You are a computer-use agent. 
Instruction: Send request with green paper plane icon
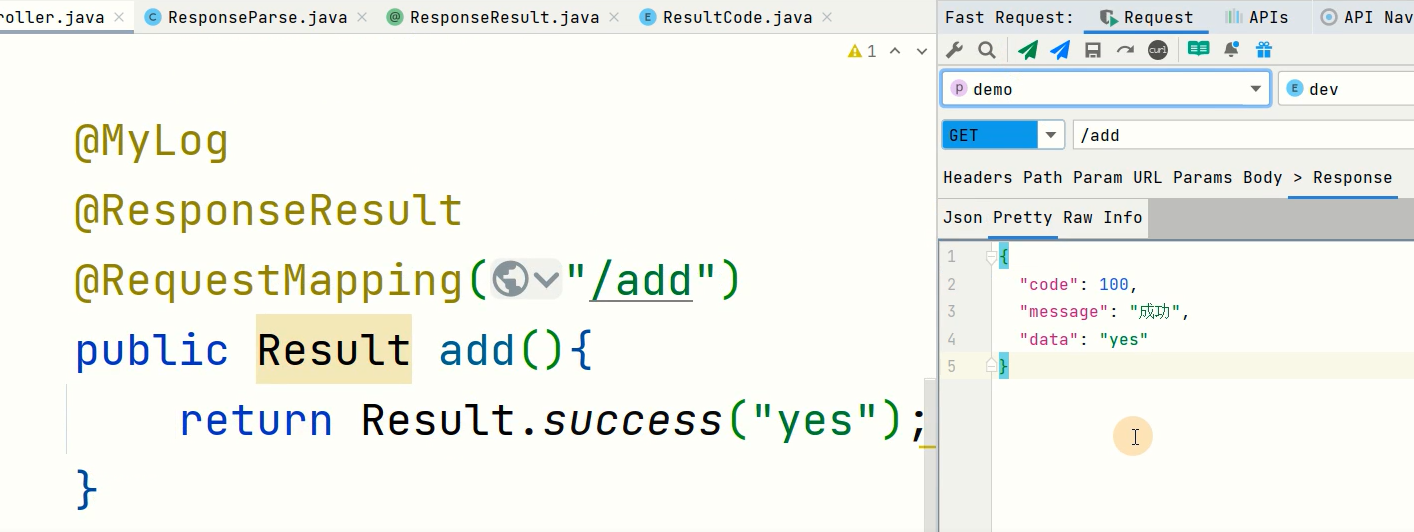click(1028, 50)
